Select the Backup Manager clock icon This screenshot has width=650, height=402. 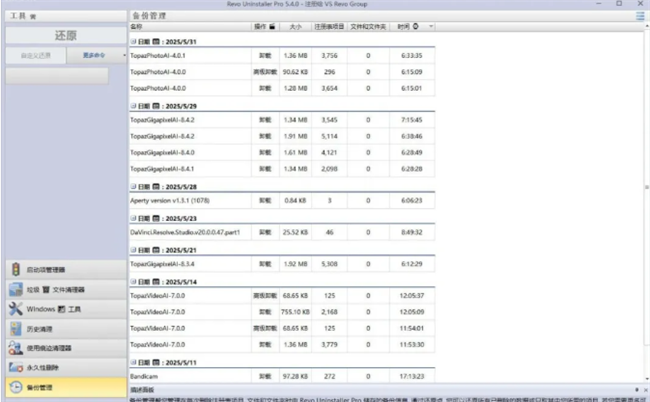pyautogui.click(x=16, y=387)
